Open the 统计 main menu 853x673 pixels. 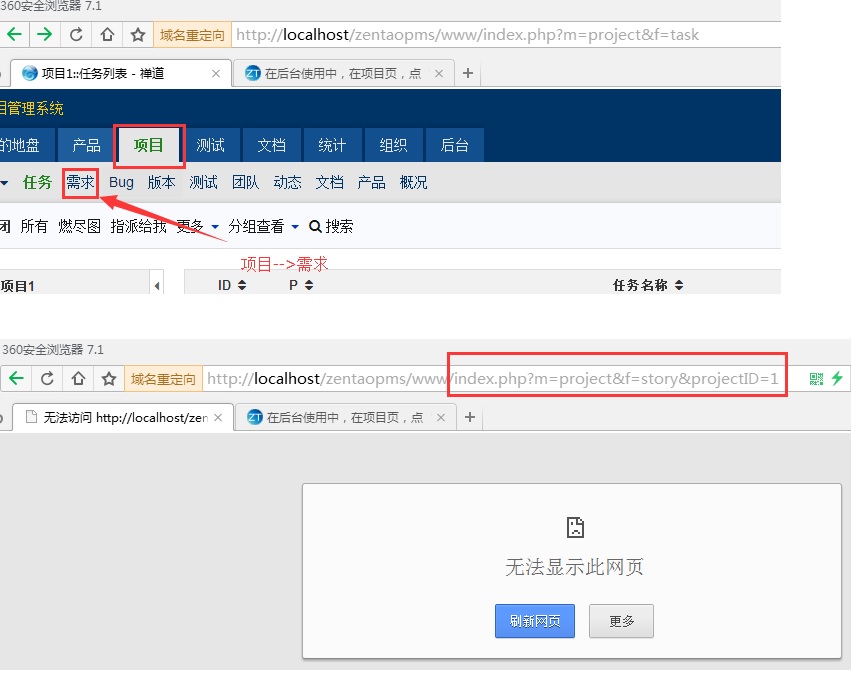332,145
